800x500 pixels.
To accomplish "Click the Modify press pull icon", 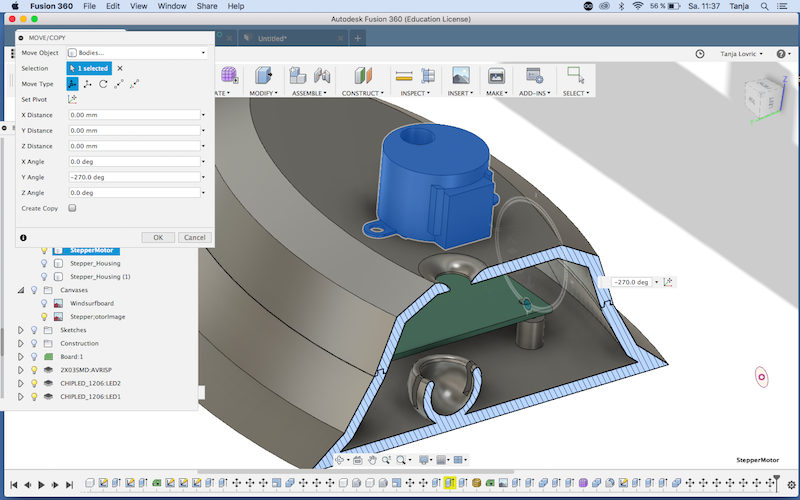I will coord(263,76).
